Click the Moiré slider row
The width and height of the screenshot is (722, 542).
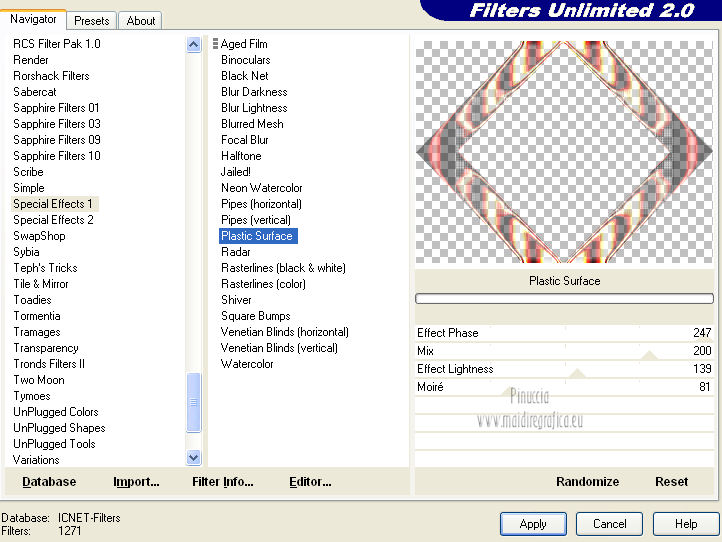[565, 387]
